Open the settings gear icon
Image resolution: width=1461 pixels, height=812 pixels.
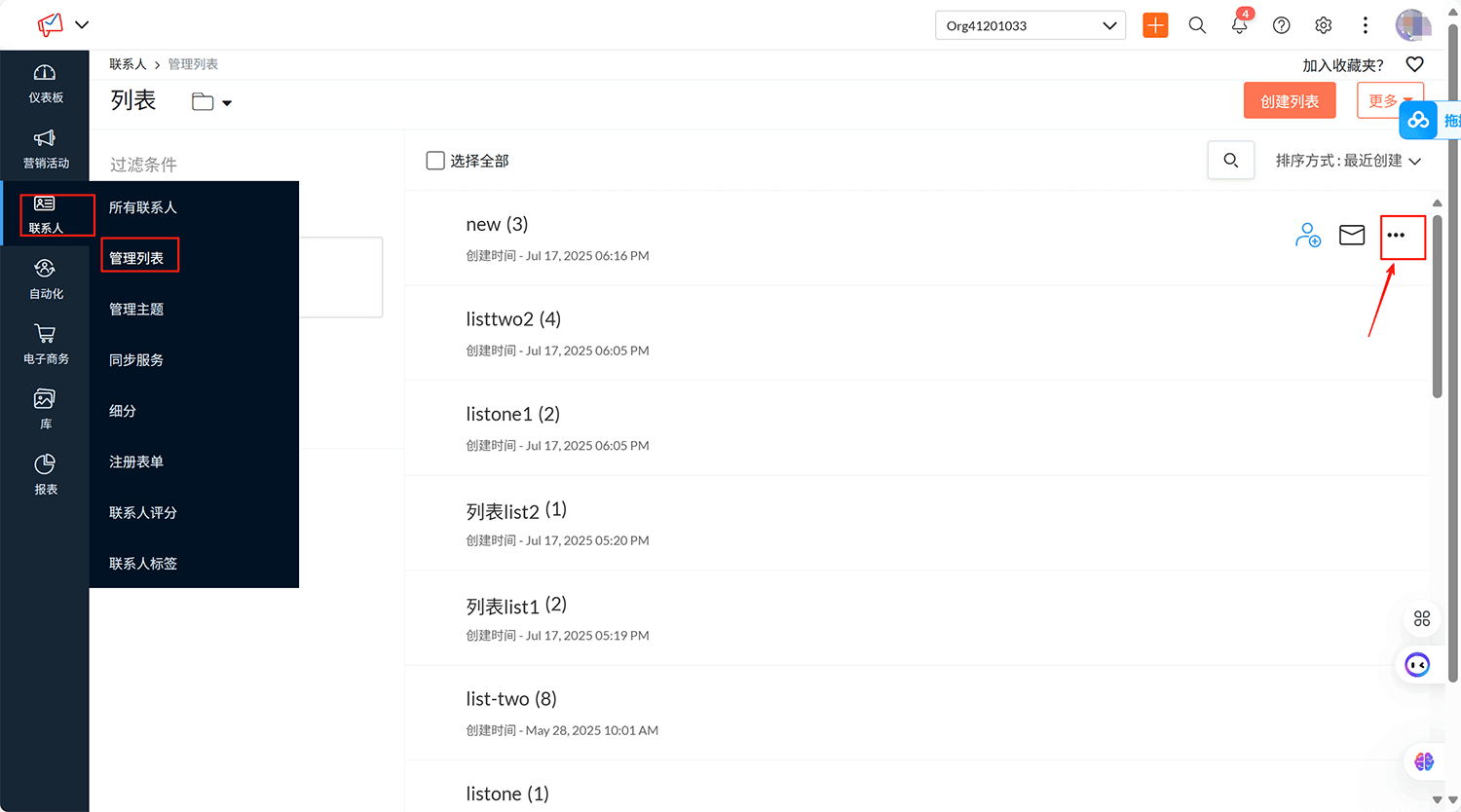tap(1323, 25)
